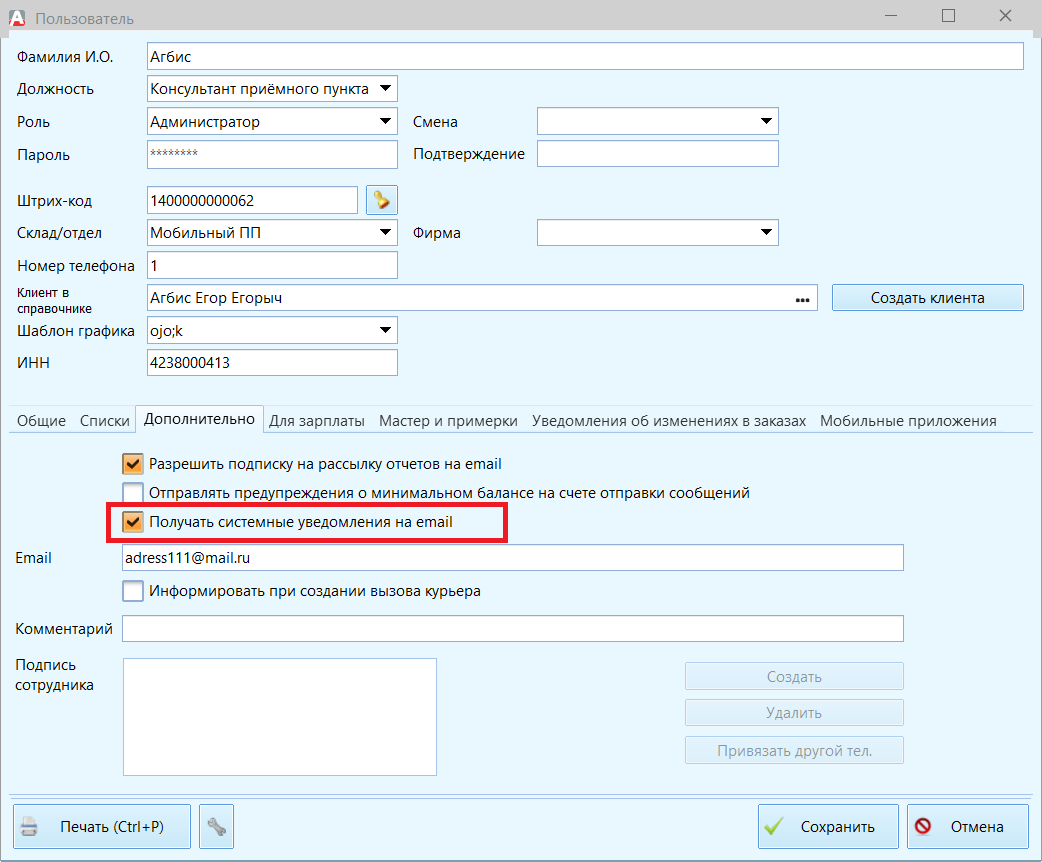Viewport: 1042px width, 862px height.
Task: Expand the Смена dropdown
Action: point(766,121)
